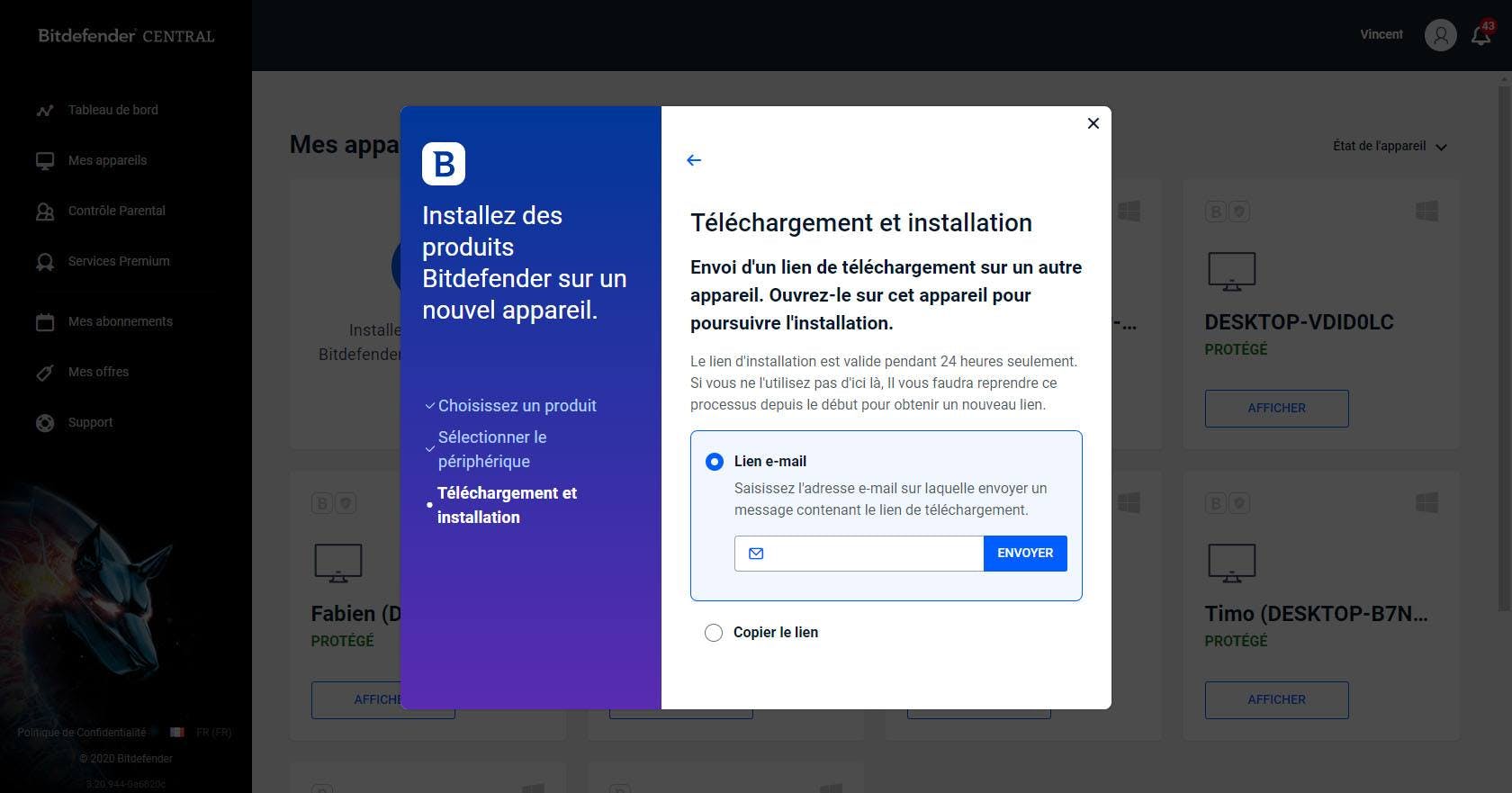This screenshot has height=793, width=1512.
Task: Click the Timo device monitor icon
Action: [x=1231, y=563]
